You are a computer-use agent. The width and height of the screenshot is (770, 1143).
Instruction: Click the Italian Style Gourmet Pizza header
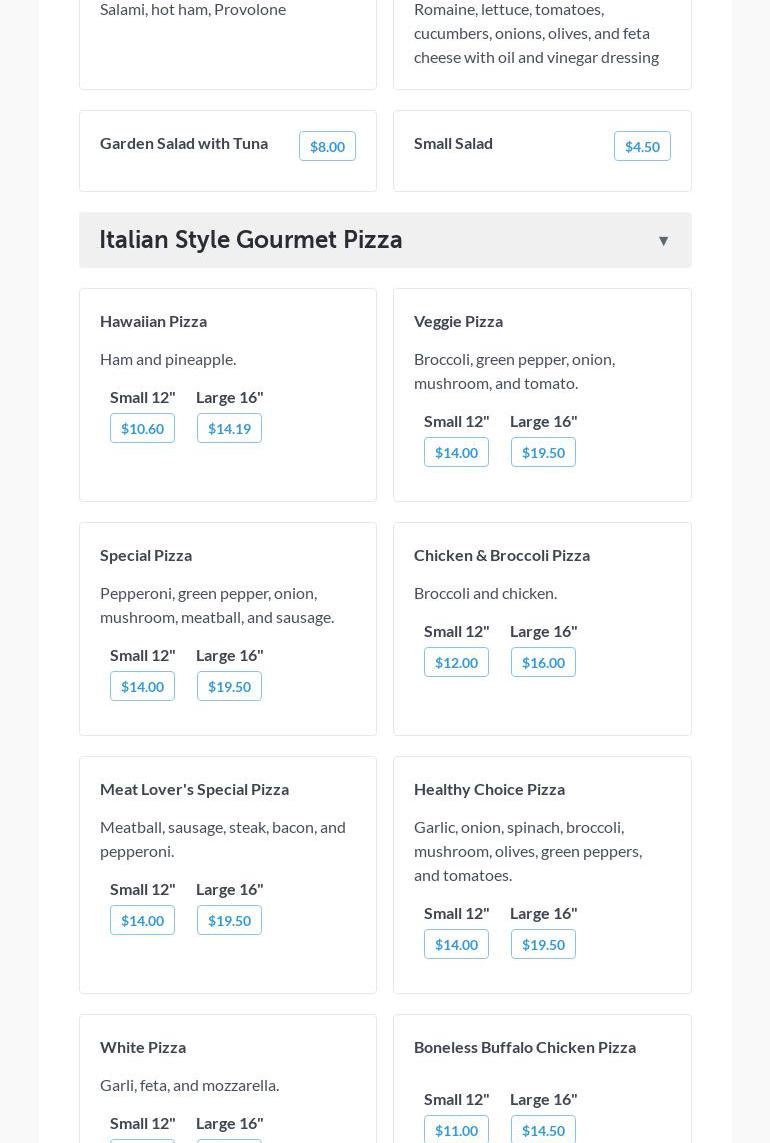251,240
